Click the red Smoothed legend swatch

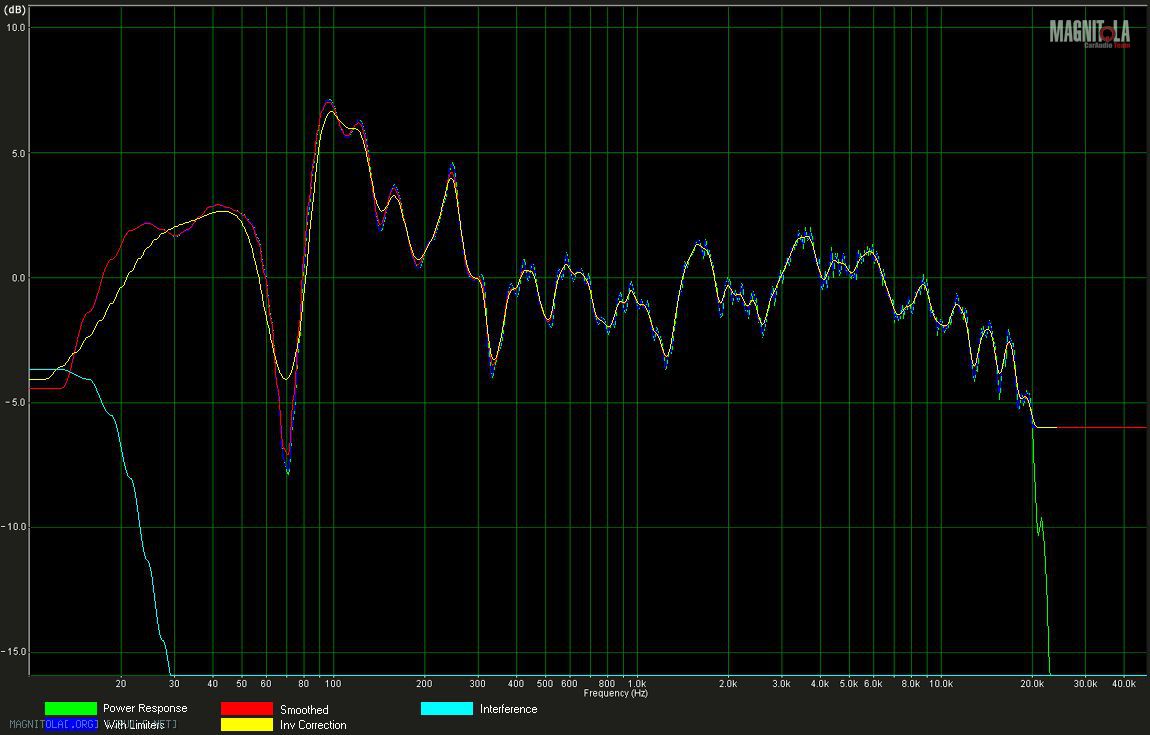click(x=246, y=709)
